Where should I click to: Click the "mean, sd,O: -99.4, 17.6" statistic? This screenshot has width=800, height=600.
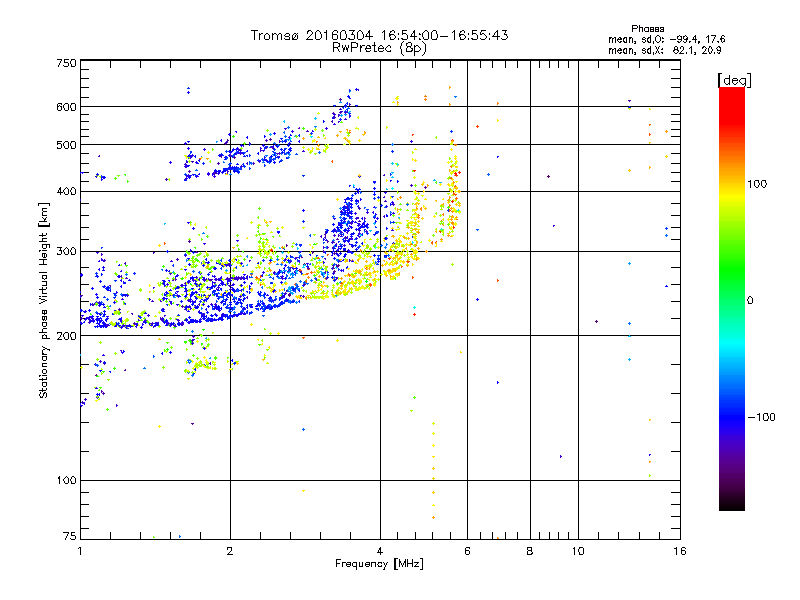666,39
